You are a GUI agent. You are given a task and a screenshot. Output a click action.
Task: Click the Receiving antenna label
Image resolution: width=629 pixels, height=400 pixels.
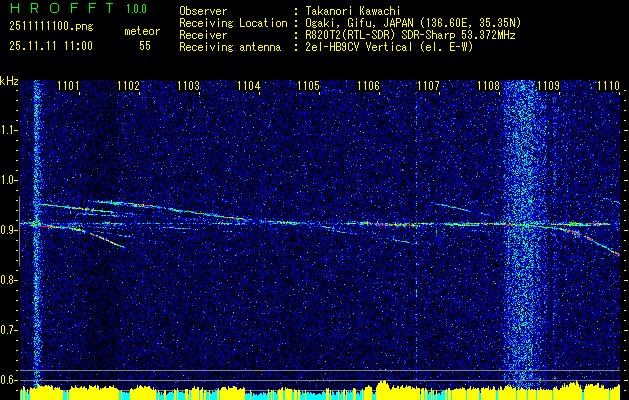tap(230, 47)
